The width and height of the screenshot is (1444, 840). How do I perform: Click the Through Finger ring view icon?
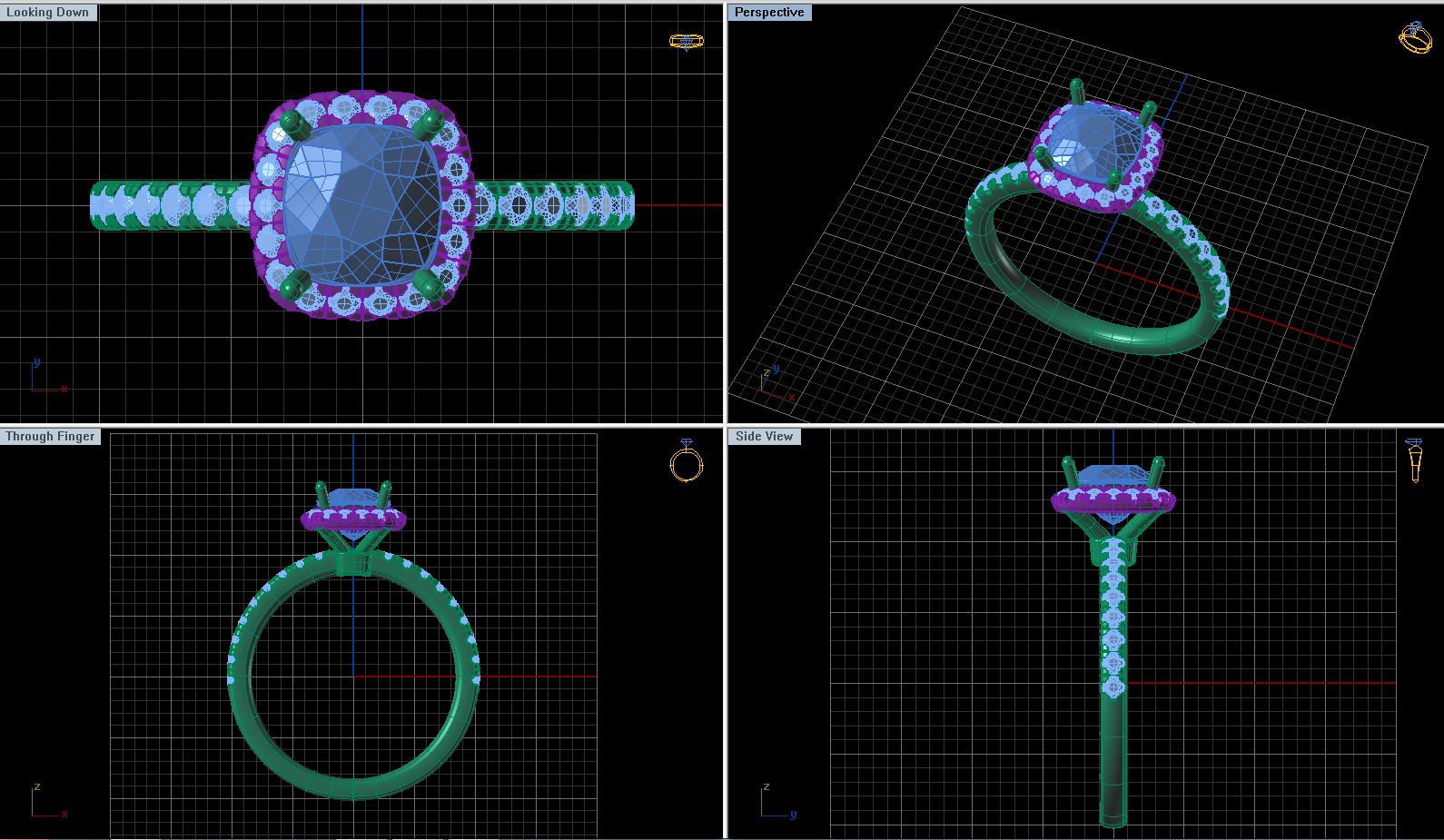[x=687, y=461]
